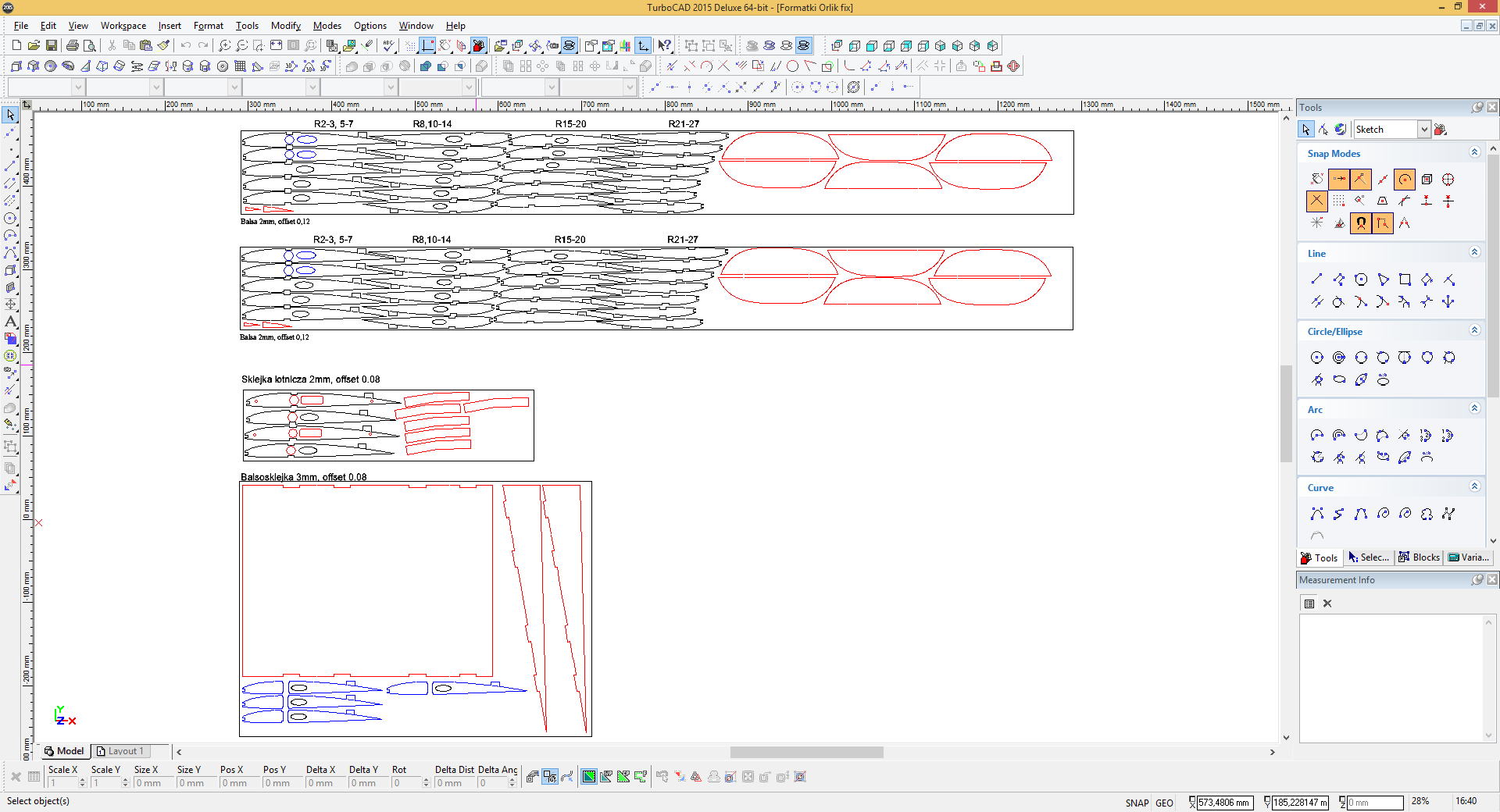Viewport: 1500px width, 812px height.
Task: Select the Rectangle tool in the Line section
Action: pyautogui.click(x=1405, y=280)
